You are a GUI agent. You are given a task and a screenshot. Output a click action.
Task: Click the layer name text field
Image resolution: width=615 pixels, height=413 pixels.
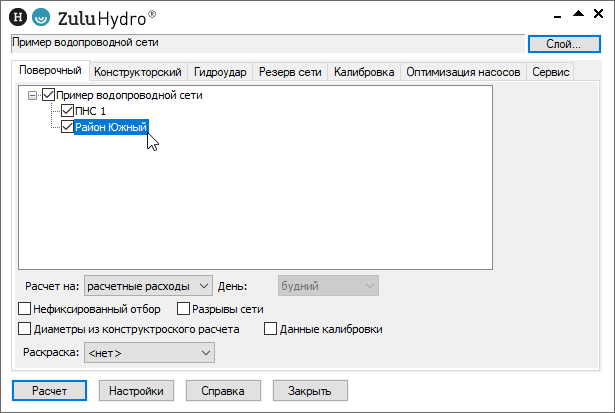[266, 43]
